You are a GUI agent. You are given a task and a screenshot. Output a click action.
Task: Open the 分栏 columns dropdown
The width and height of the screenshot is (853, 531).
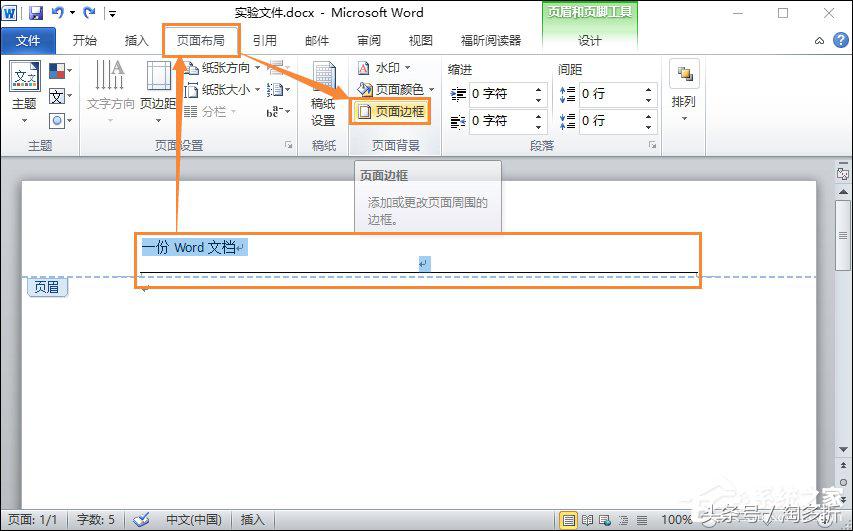tap(211, 112)
